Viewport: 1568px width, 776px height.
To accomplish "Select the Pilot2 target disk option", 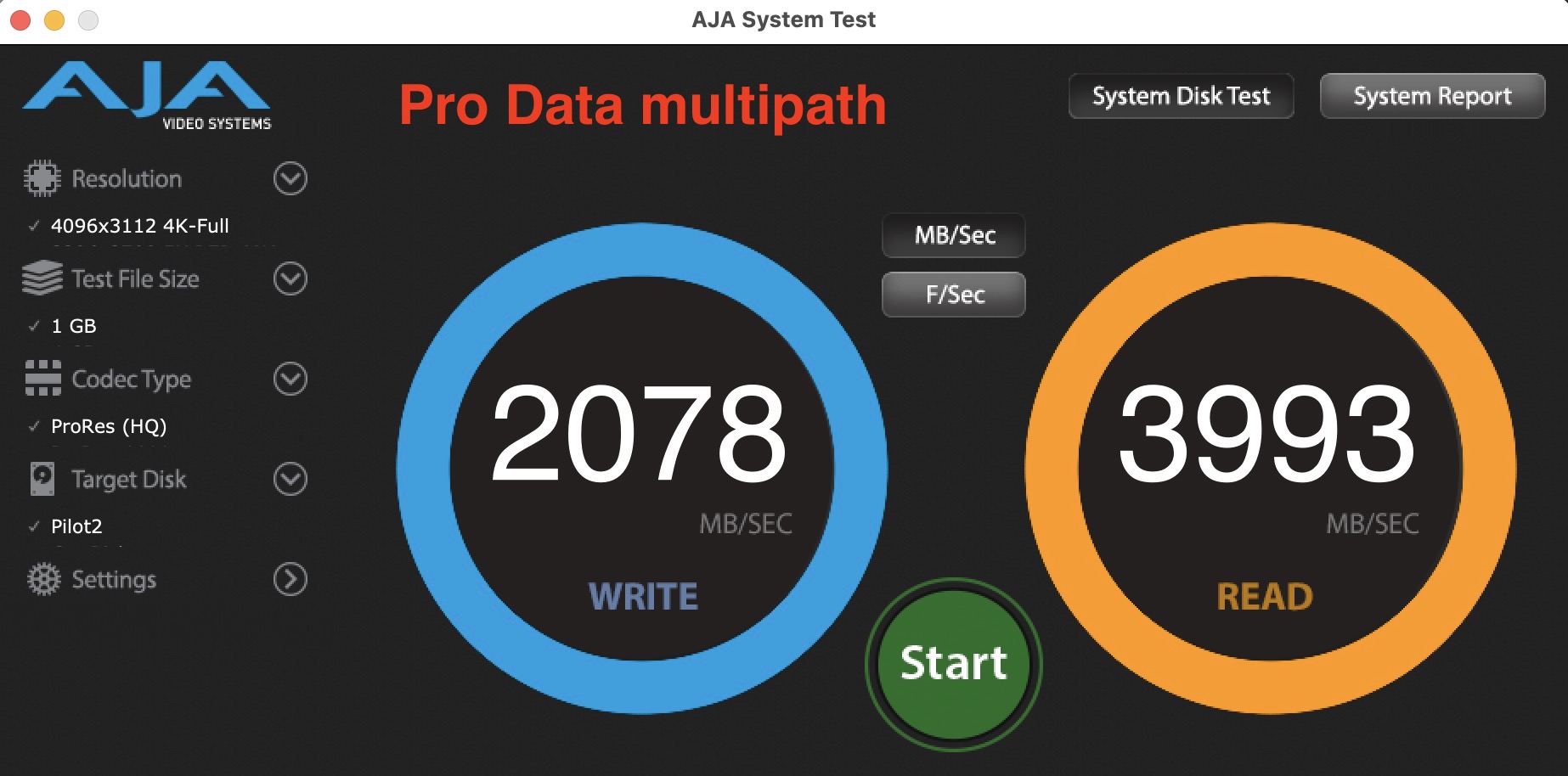I will coord(76,526).
